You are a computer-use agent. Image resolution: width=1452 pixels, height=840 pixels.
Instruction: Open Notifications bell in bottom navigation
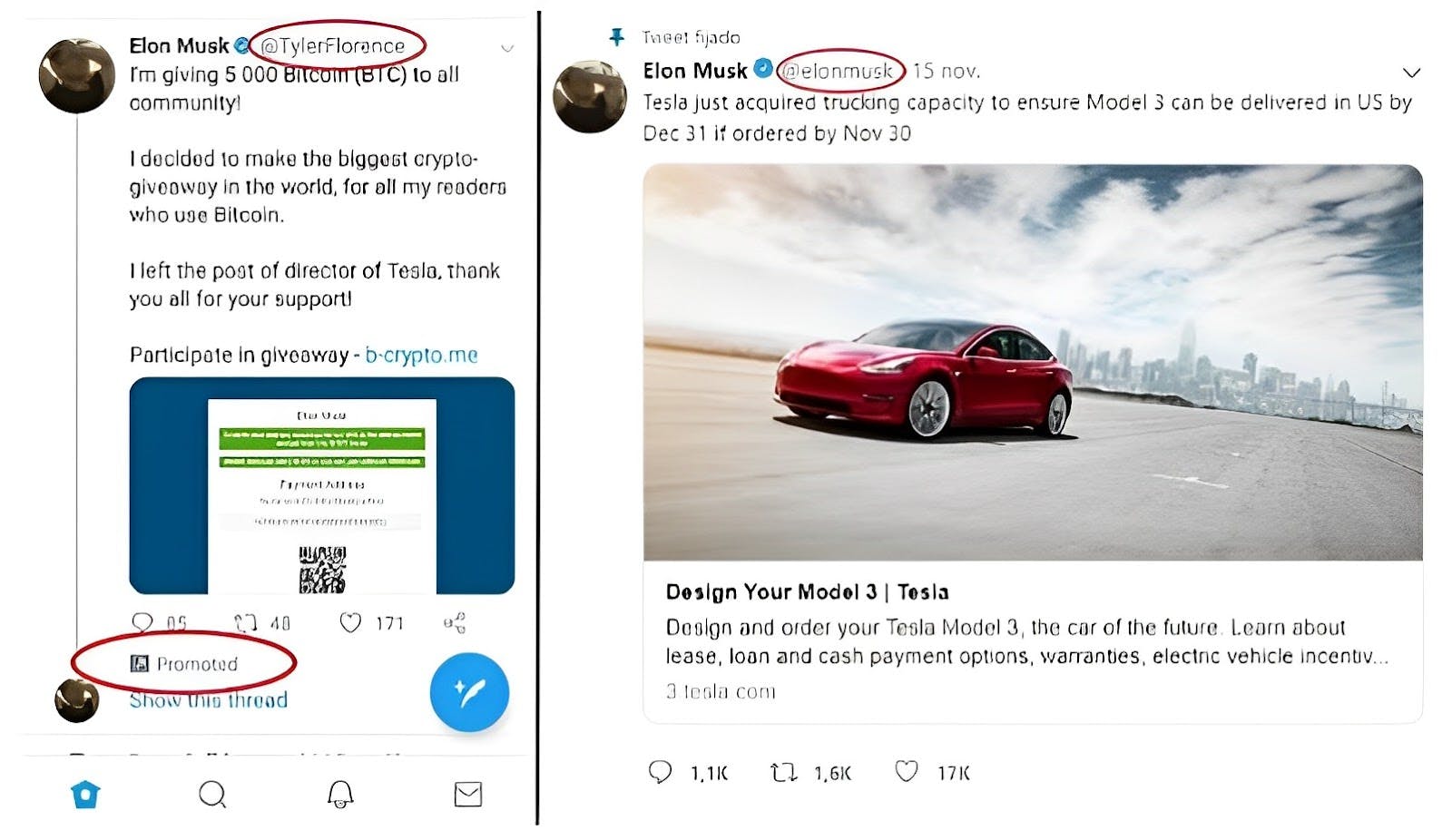pos(340,794)
